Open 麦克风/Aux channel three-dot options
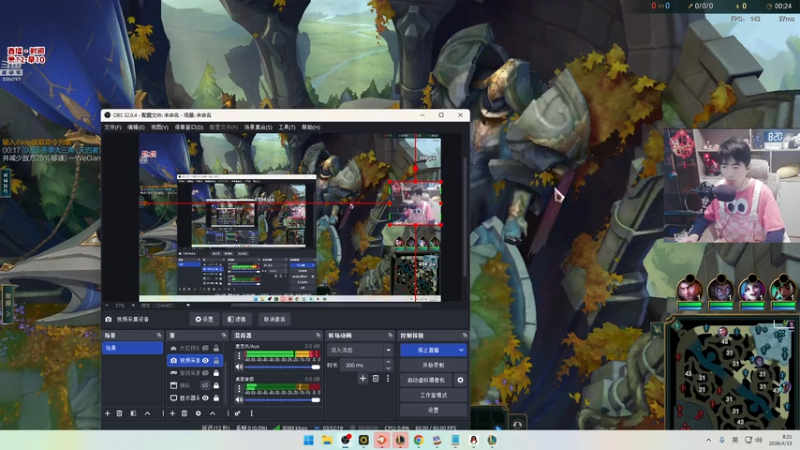 [239, 355]
